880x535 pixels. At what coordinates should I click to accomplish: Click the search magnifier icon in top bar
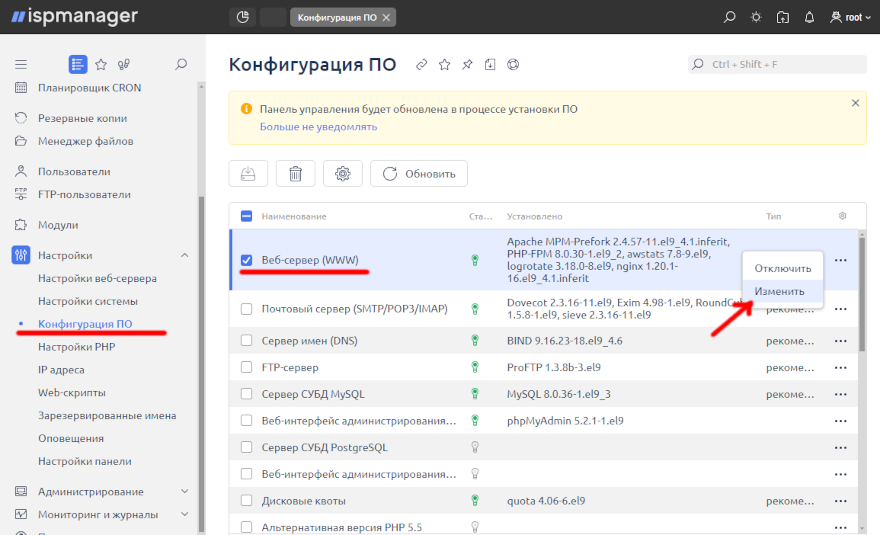pos(730,17)
